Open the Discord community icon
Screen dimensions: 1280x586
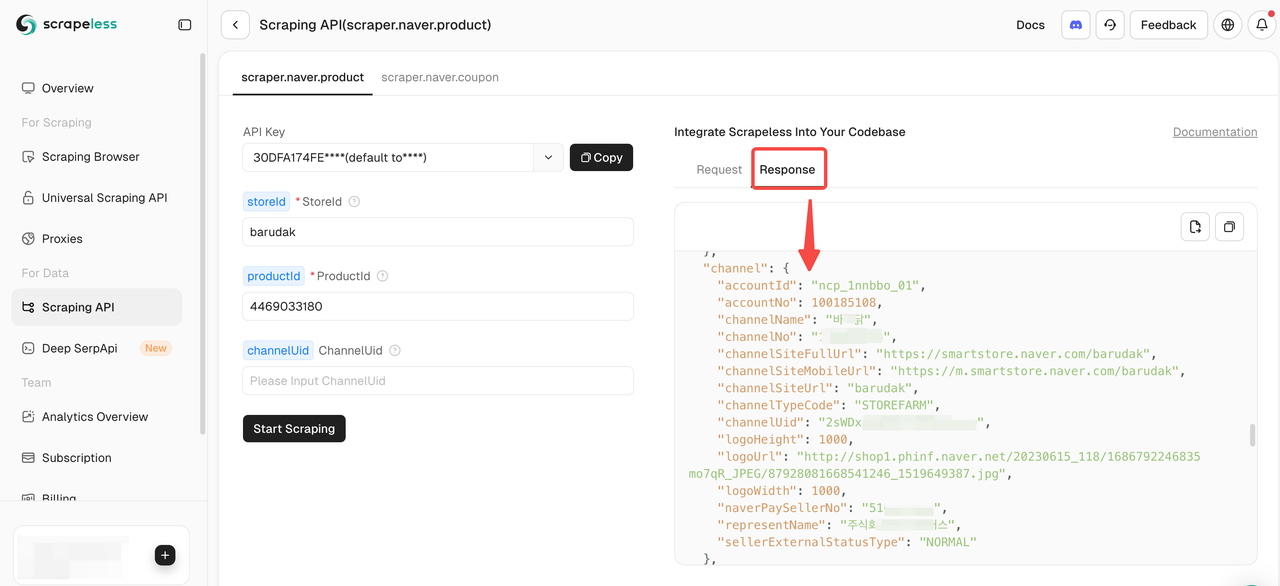point(1076,25)
